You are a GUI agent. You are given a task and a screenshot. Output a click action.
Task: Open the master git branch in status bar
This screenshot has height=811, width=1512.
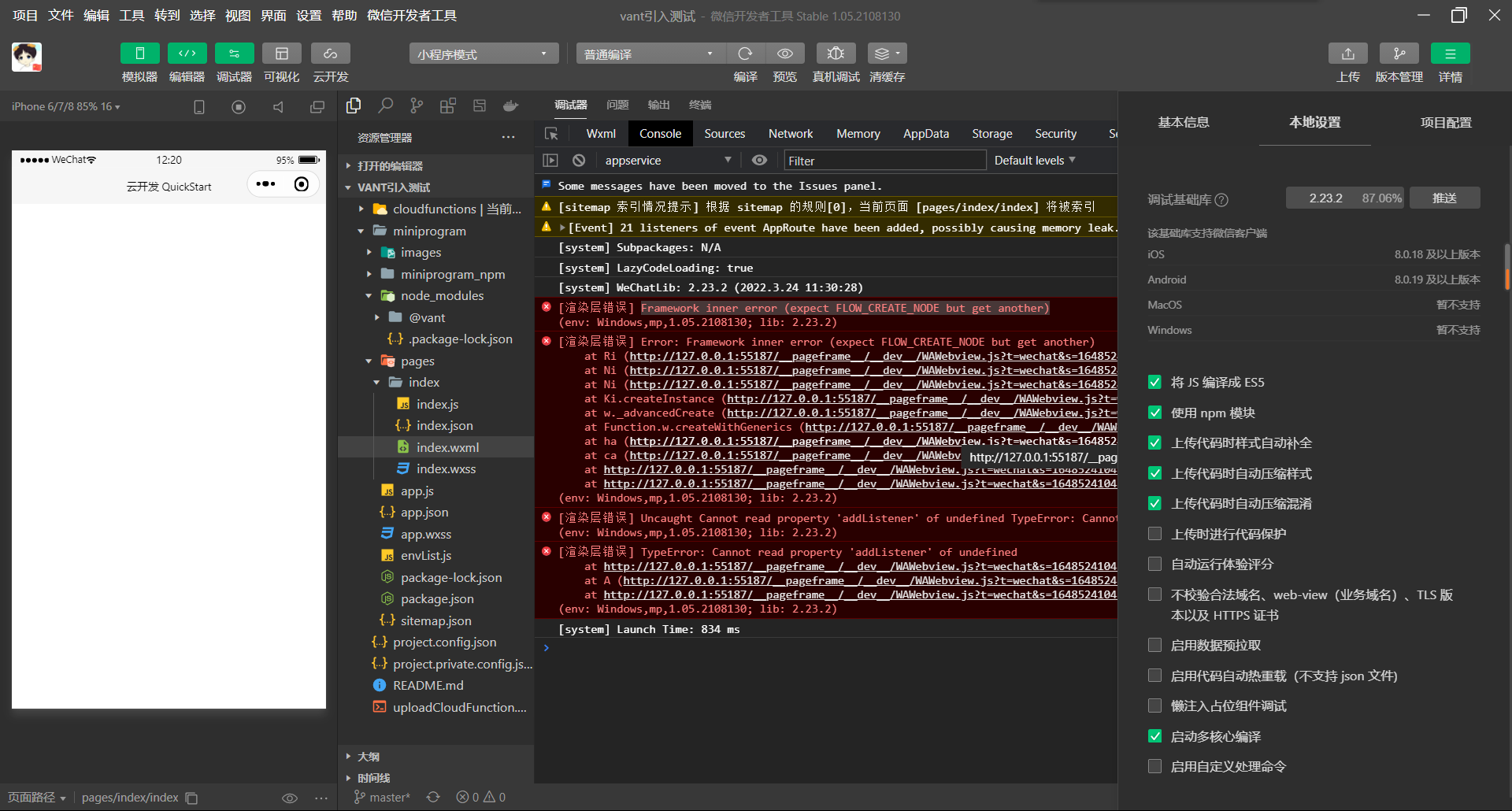[x=383, y=798]
